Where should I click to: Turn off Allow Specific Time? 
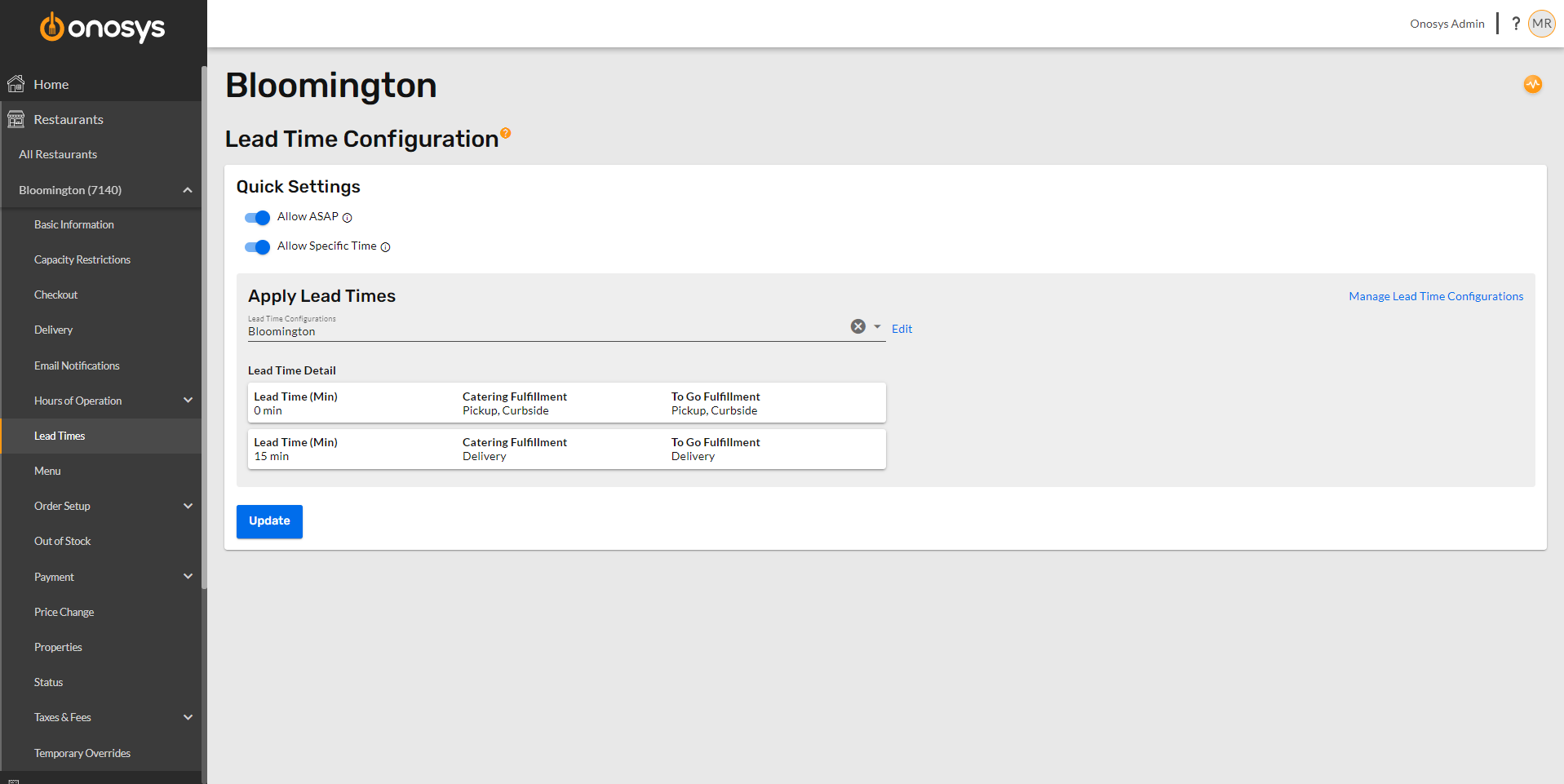click(x=256, y=247)
